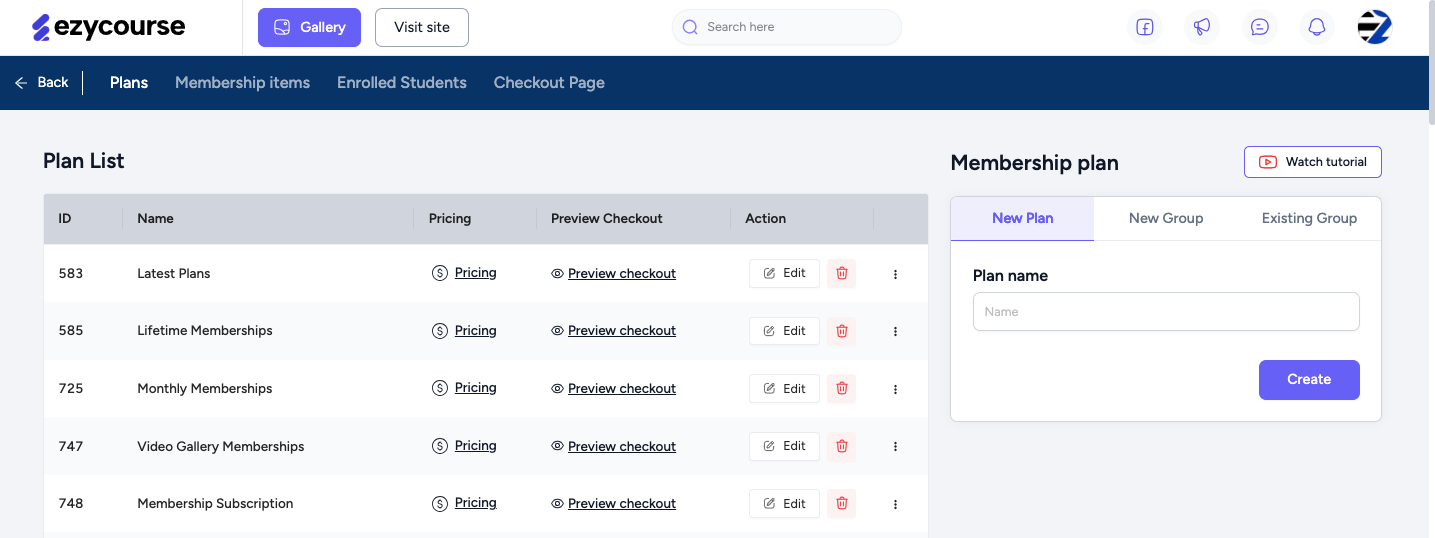Preview checkout for Monthly Memberships
1435x538 pixels.
621,388
